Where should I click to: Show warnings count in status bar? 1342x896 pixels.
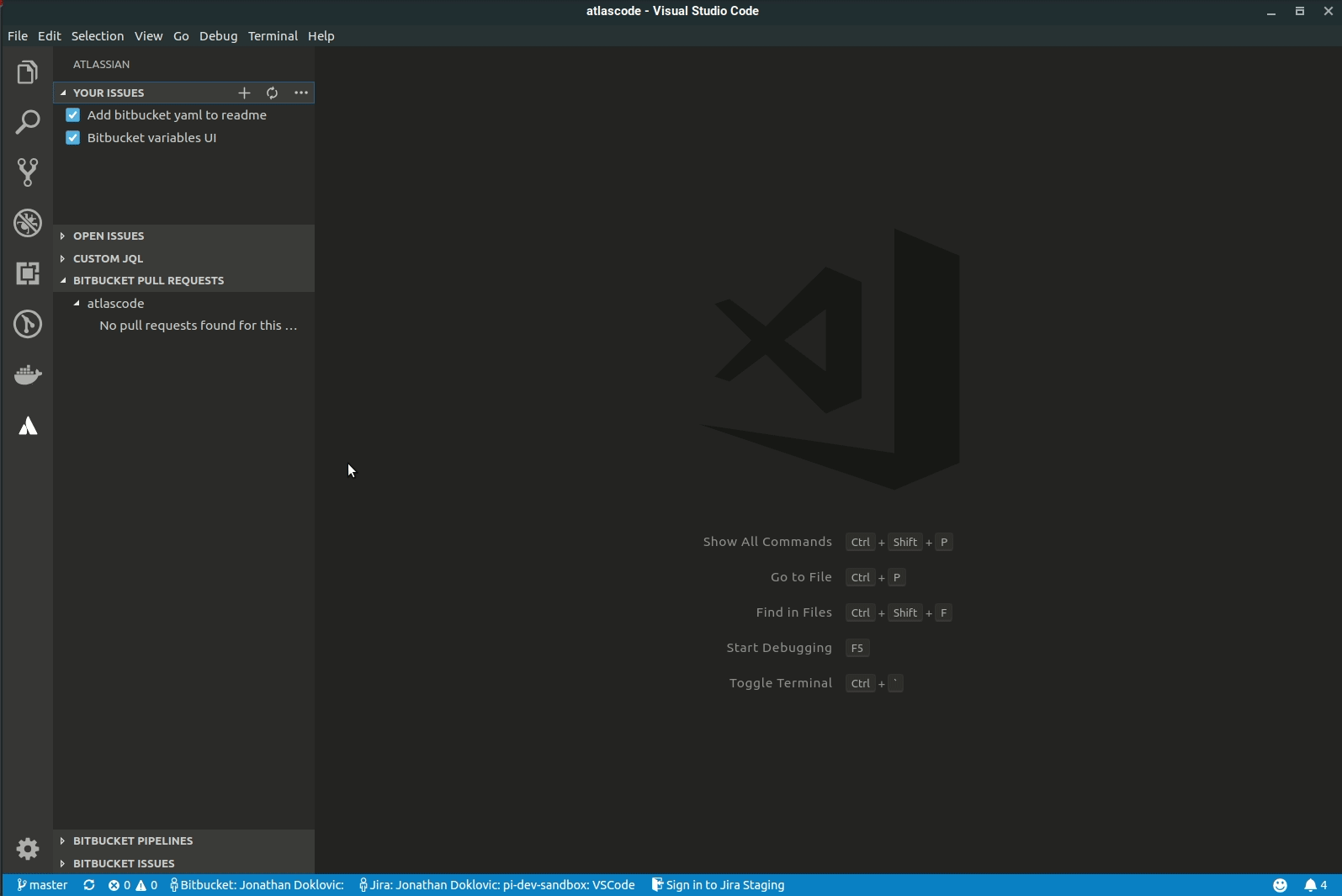[x=147, y=885]
